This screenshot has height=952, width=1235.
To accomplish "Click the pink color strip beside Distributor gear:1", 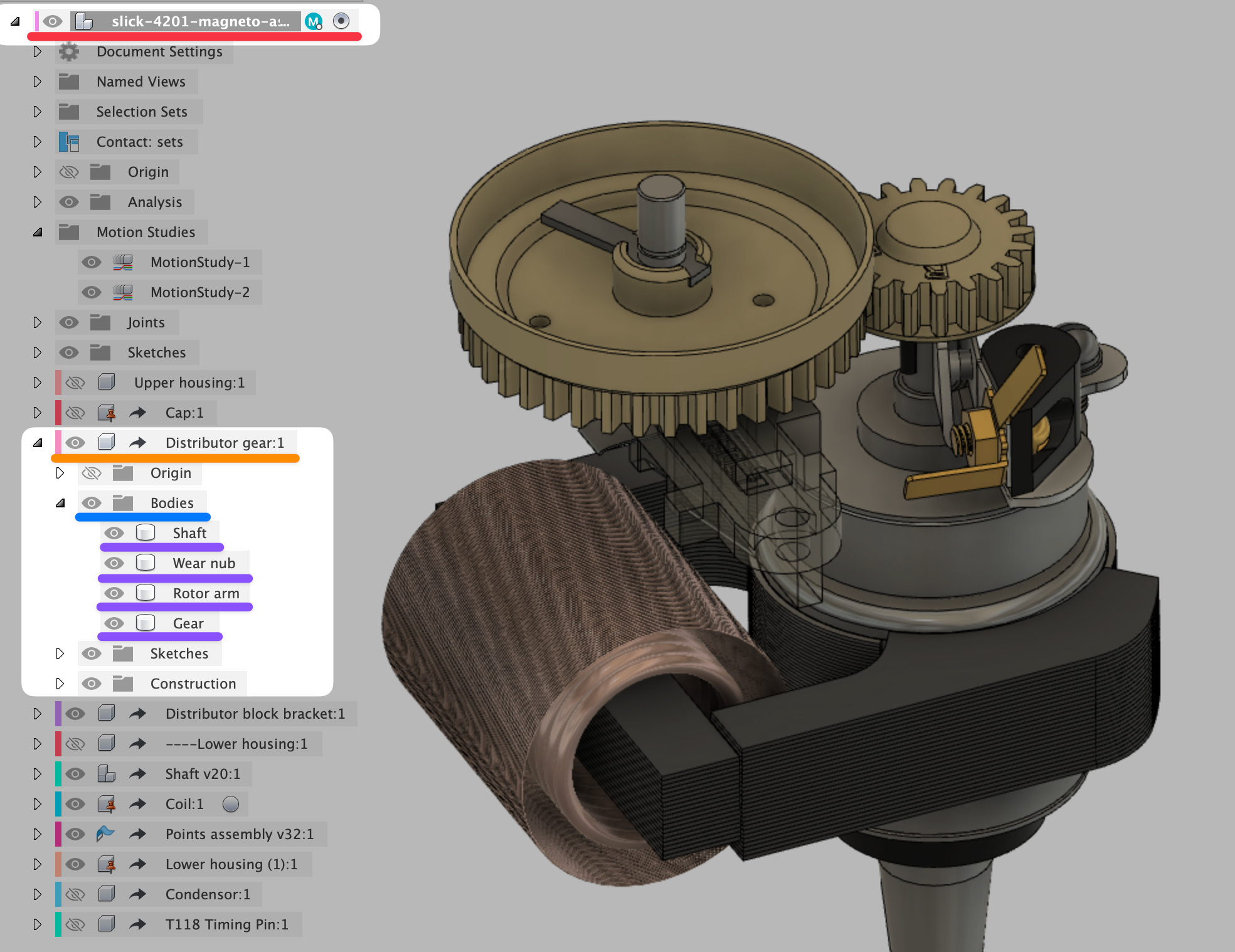I will (56, 442).
